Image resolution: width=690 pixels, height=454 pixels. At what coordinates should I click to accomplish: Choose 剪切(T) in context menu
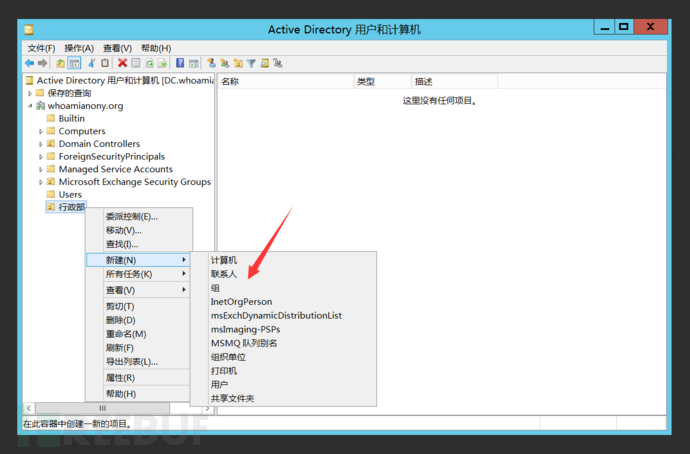pyautogui.click(x=139, y=306)
